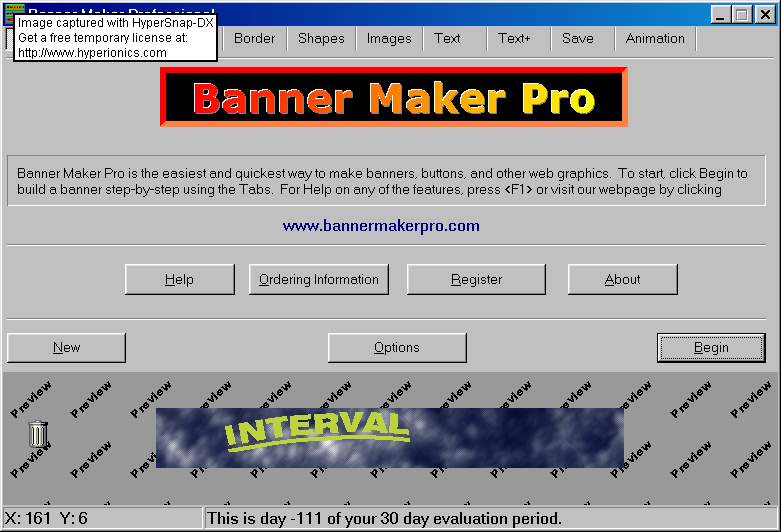Click the X Y coordinates readout
The image size is (781, 532).
click(46, 519)
